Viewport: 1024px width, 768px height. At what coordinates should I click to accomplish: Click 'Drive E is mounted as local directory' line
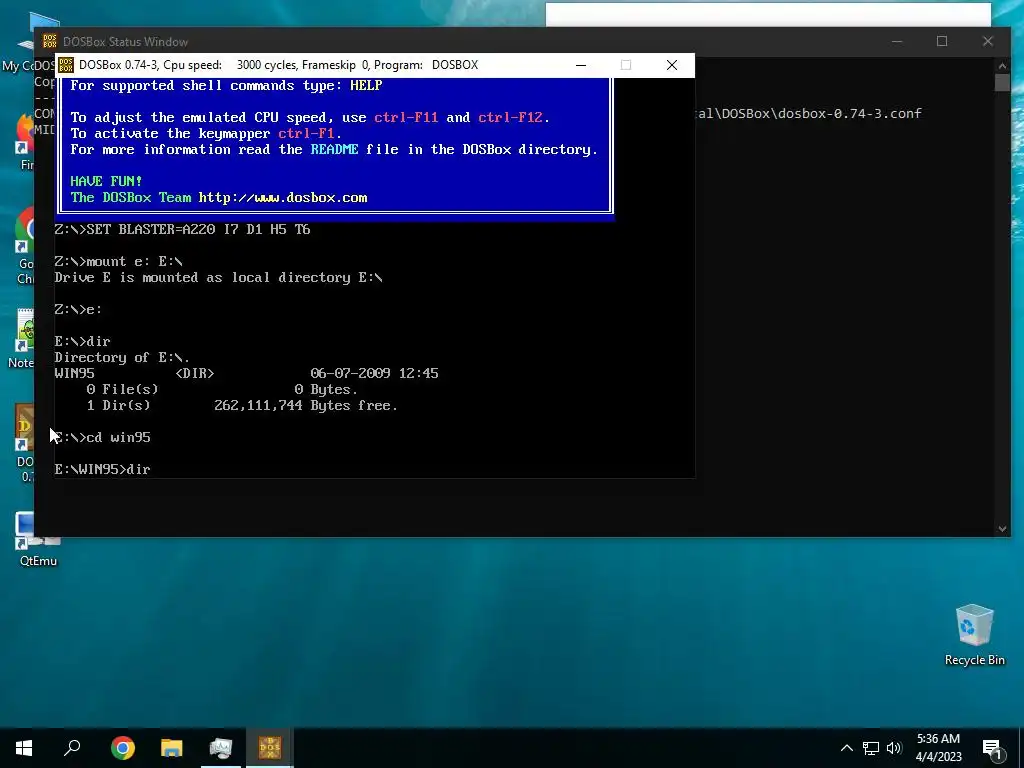(x=218, y=278)
